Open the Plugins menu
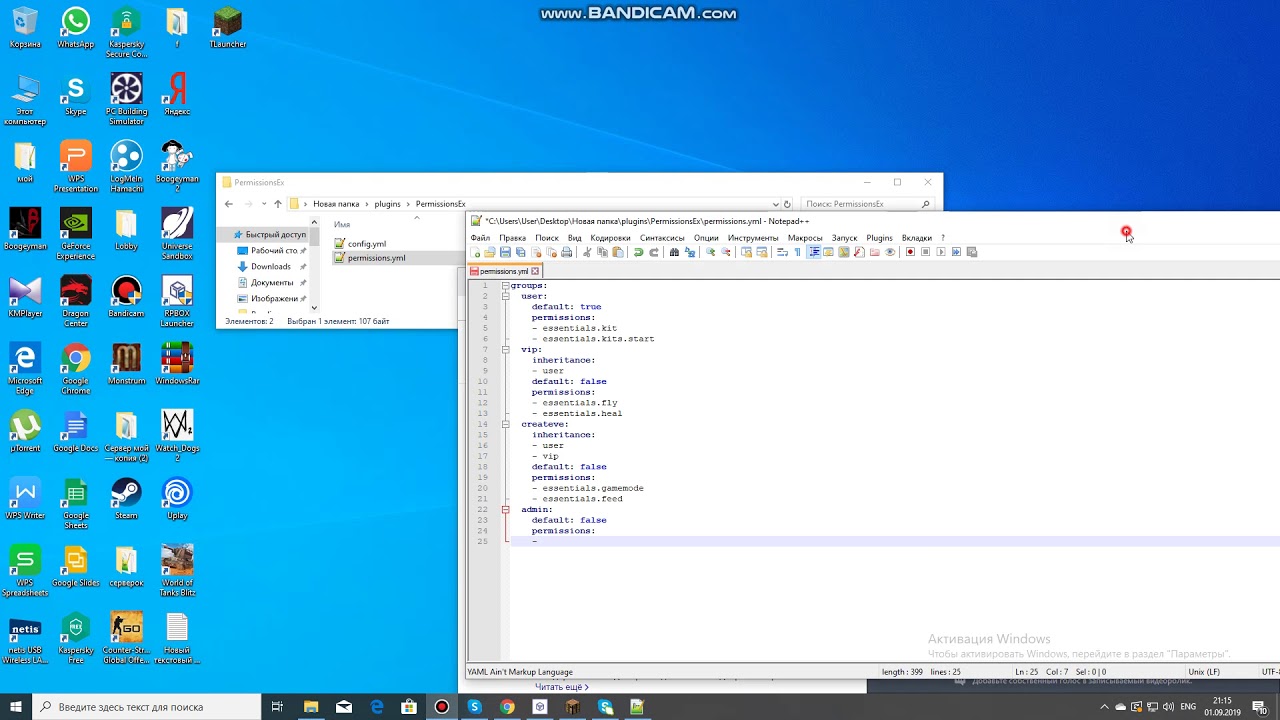Viewport: 1280px width, 720px height. 879,238
